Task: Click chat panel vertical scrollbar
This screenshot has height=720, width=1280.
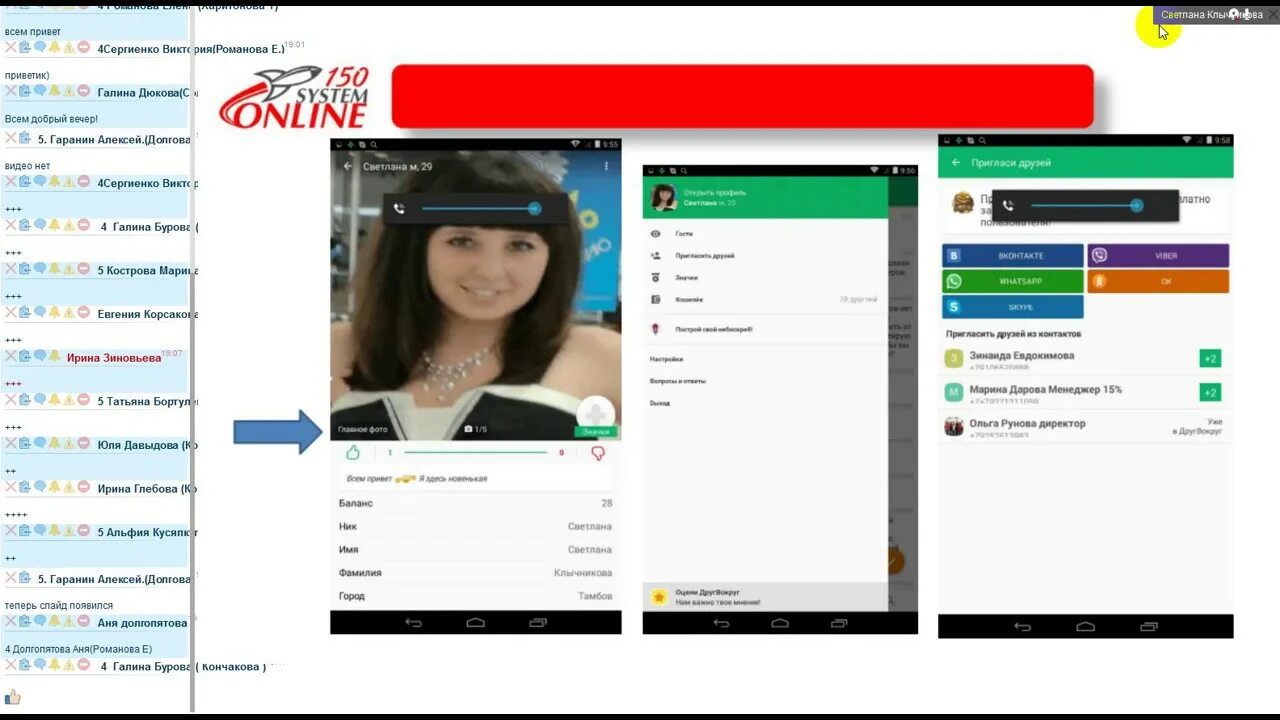Action: click(x=193, y=360)
